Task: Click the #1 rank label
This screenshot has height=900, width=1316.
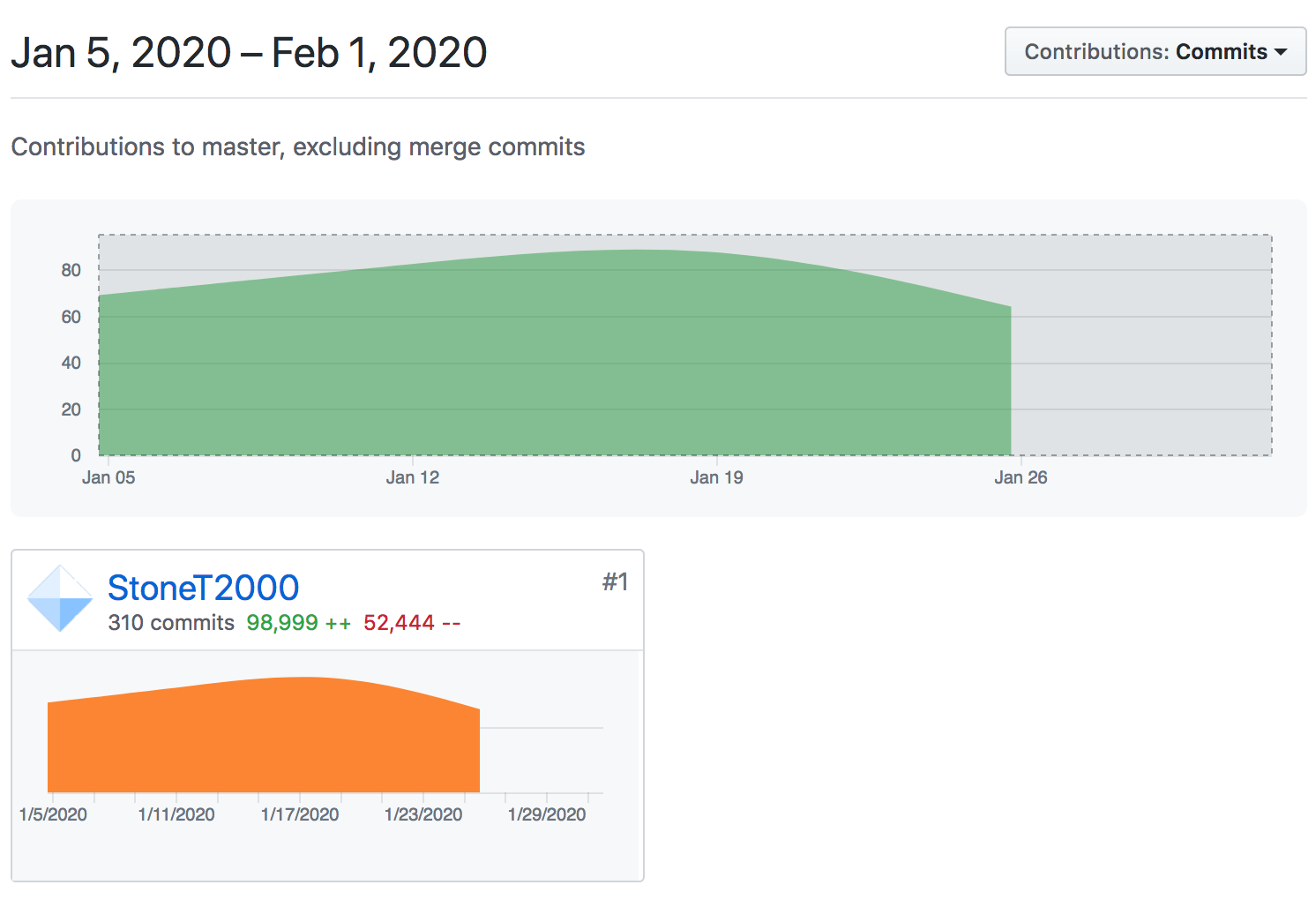Action: click(615, 582)
